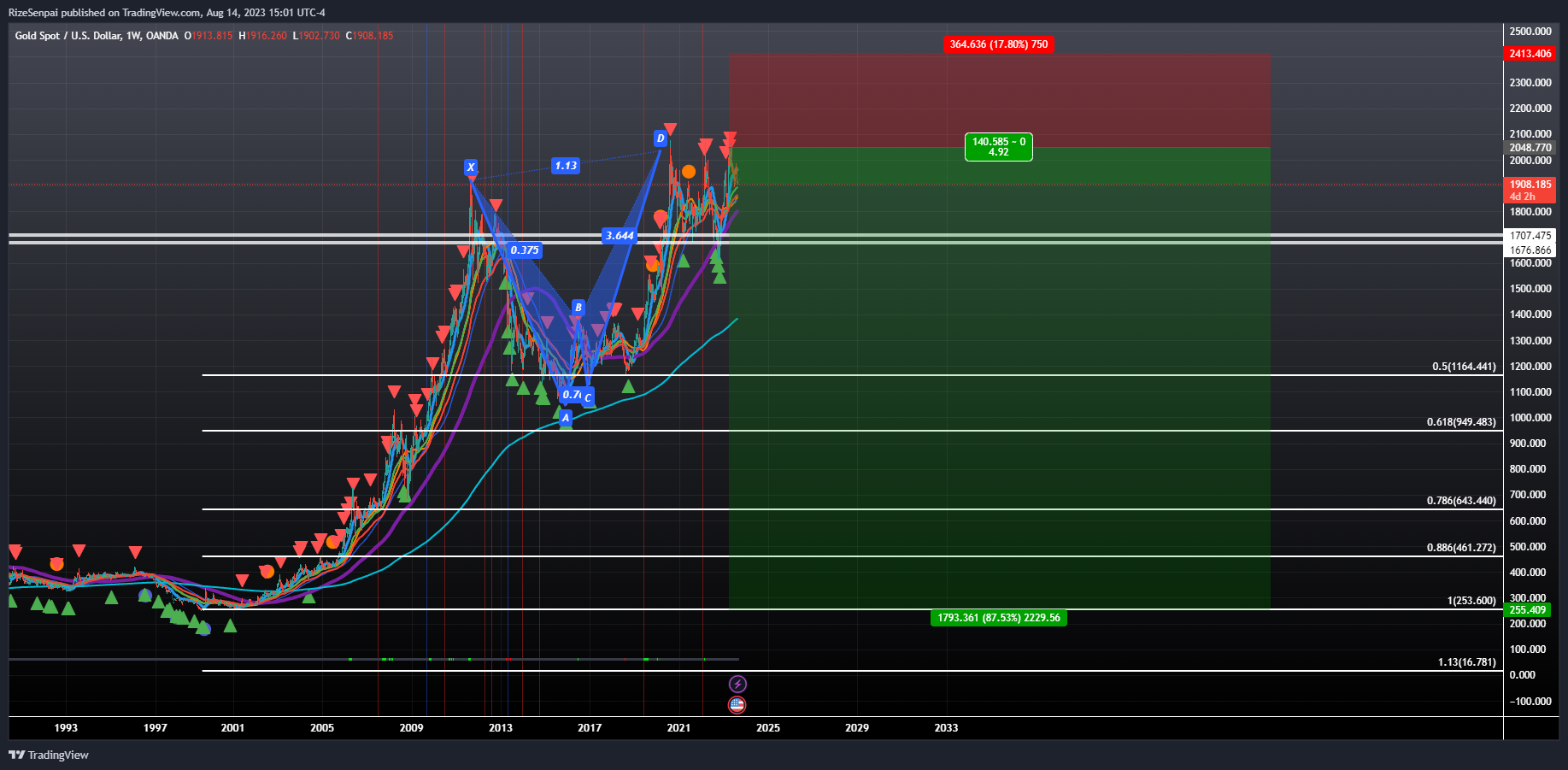Click the 0.5(1164.441) Fibonacci level label
Viewport: 1568px width, 770px height.
[x=1465, y=367]
